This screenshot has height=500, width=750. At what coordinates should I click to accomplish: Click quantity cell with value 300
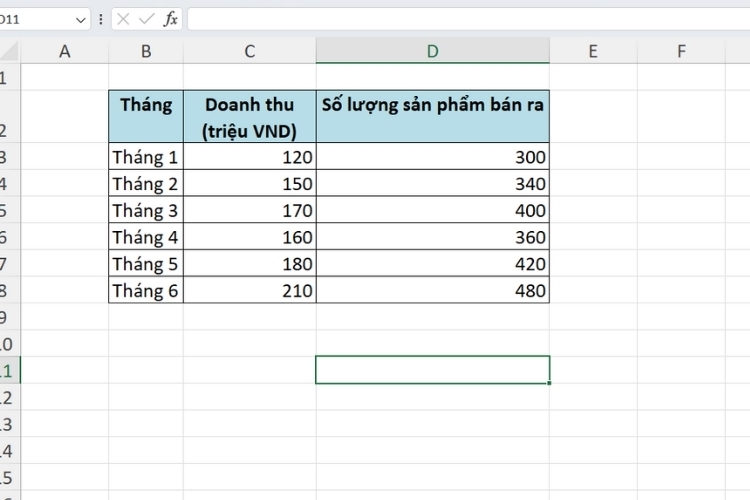(432, 156)
